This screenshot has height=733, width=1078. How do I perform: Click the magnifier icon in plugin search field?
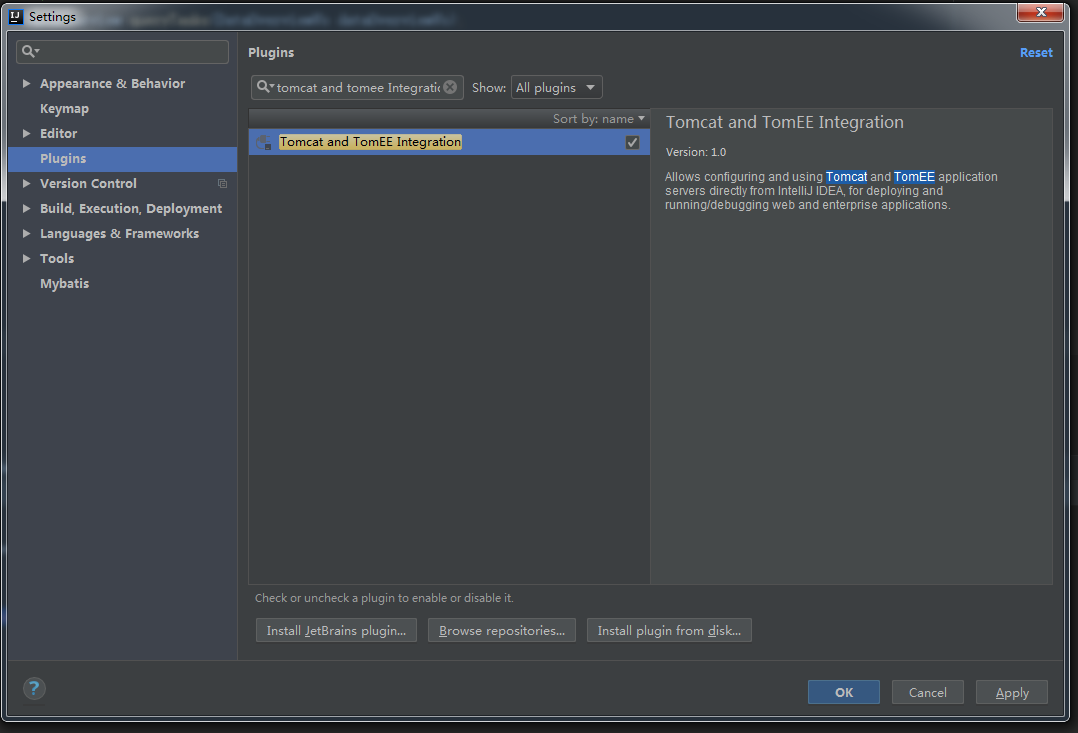tap(265, 87)
